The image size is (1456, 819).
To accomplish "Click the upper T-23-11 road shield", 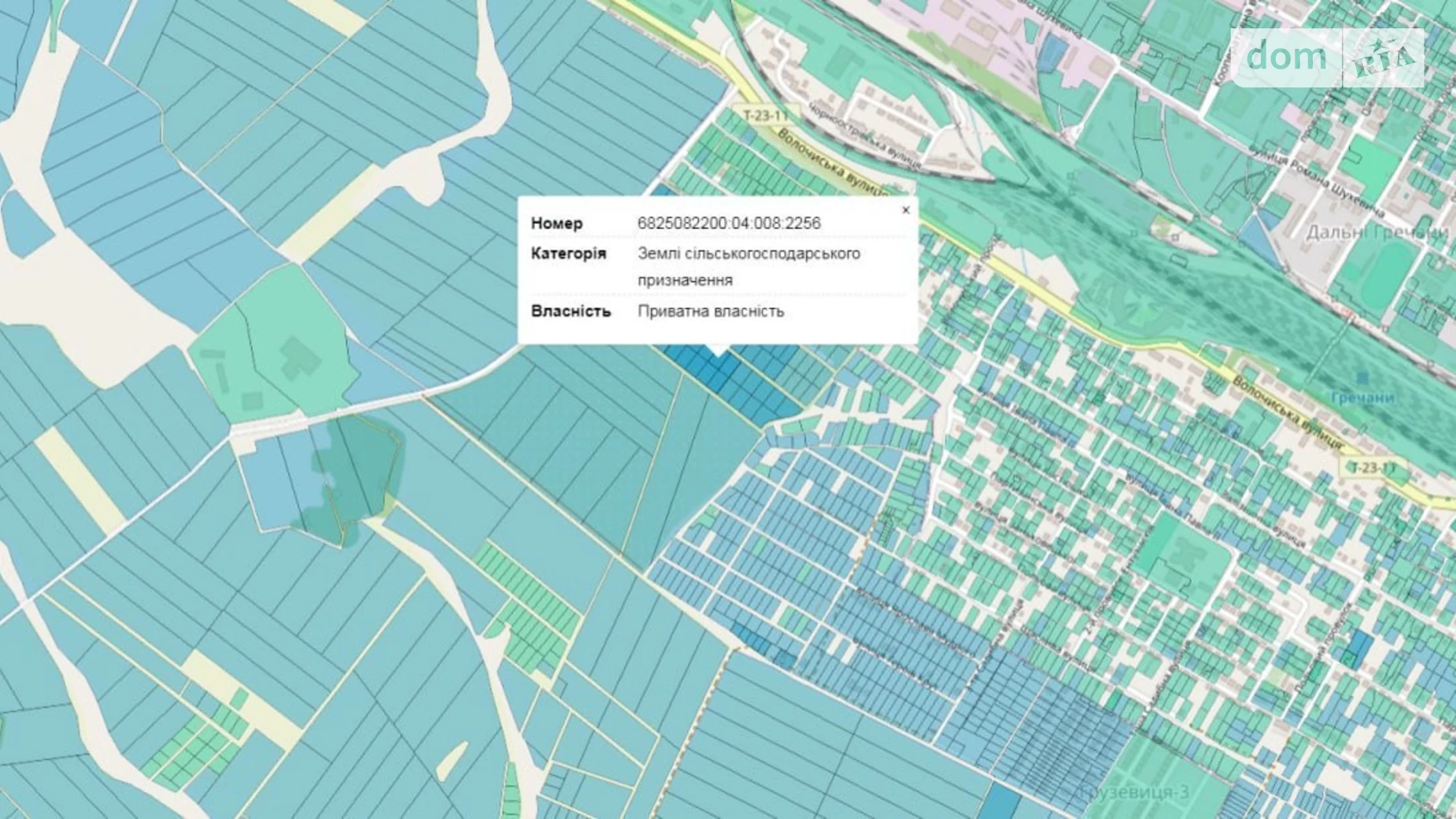I will (765, 116).
